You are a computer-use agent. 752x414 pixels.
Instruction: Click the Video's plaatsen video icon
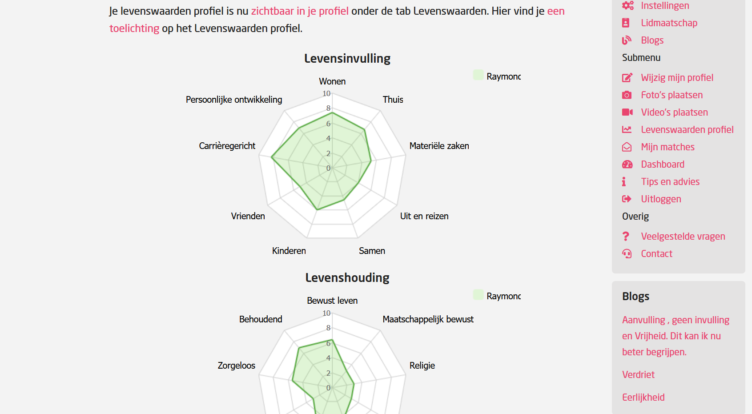coord(627,112)
